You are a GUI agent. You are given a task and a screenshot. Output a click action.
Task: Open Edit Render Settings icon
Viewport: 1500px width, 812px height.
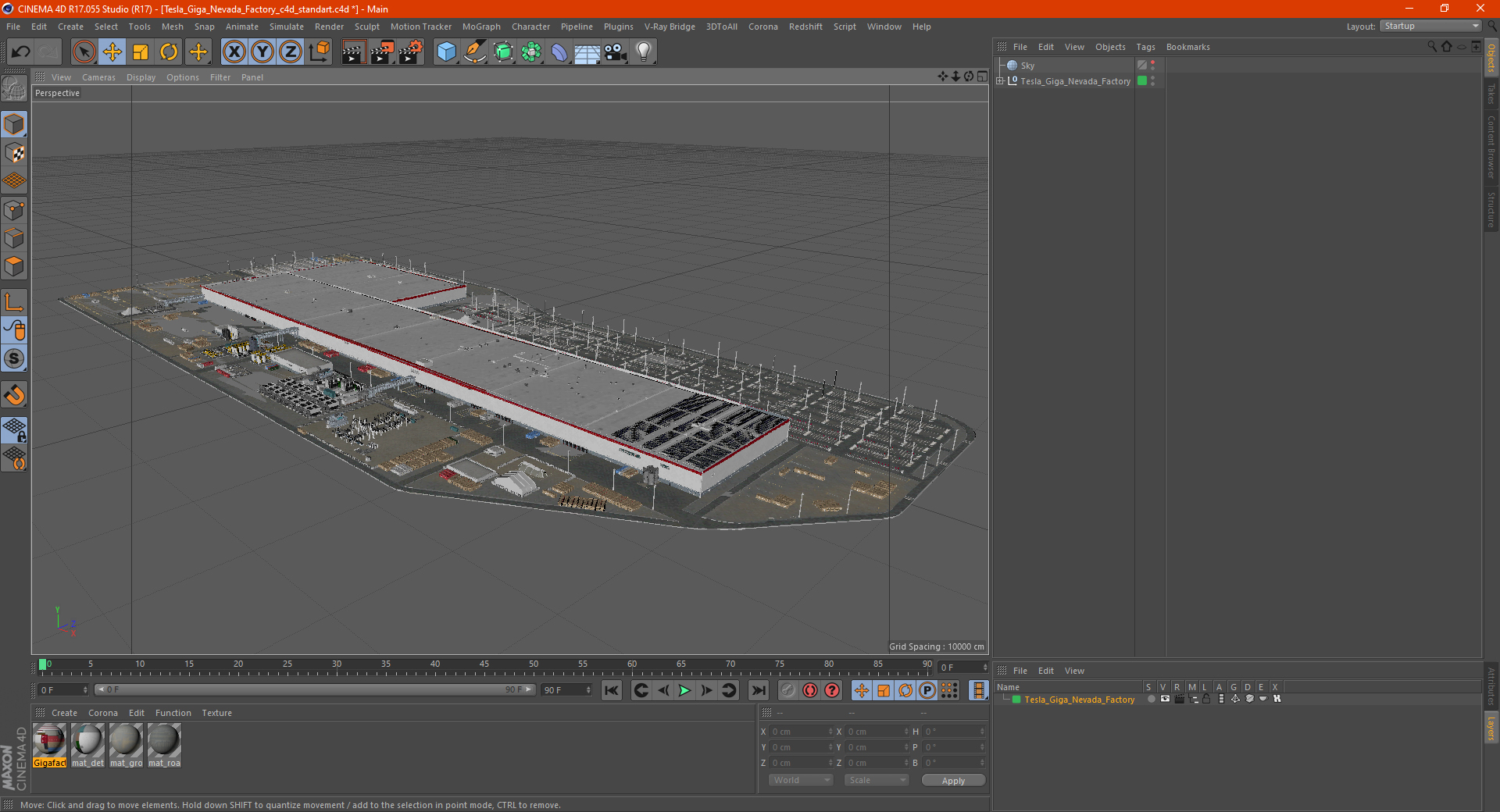411,52
